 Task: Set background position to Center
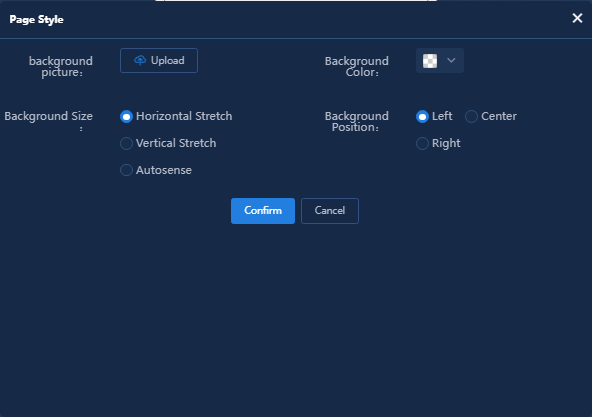click(x=471, y=116)
